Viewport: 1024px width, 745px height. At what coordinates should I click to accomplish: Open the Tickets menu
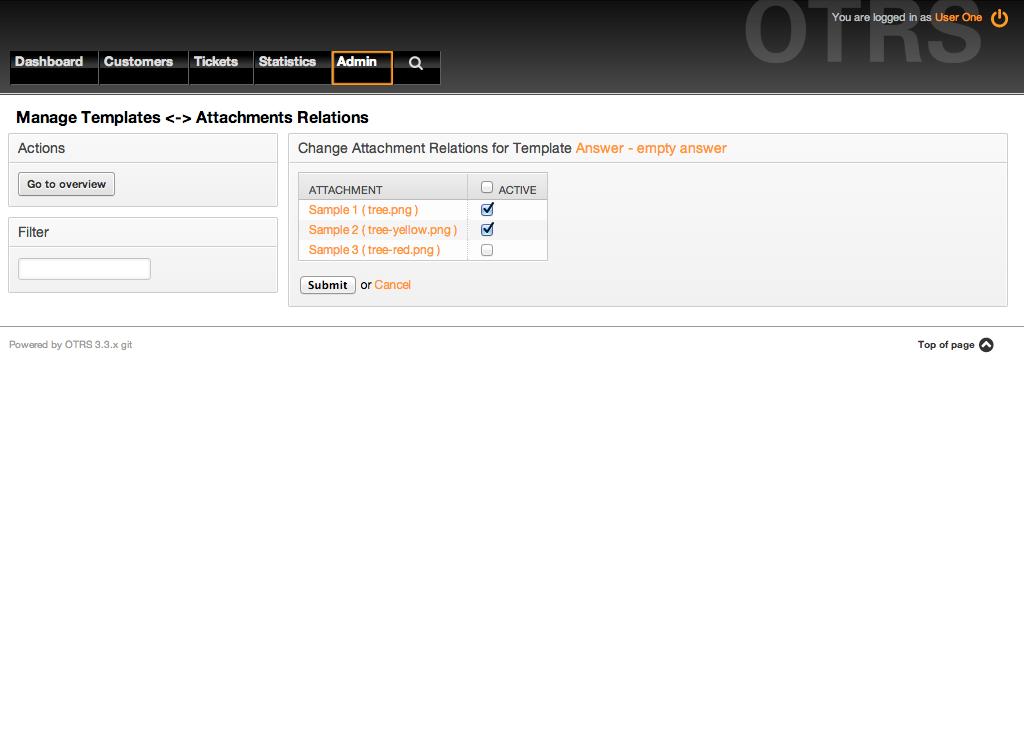[216, 62]
